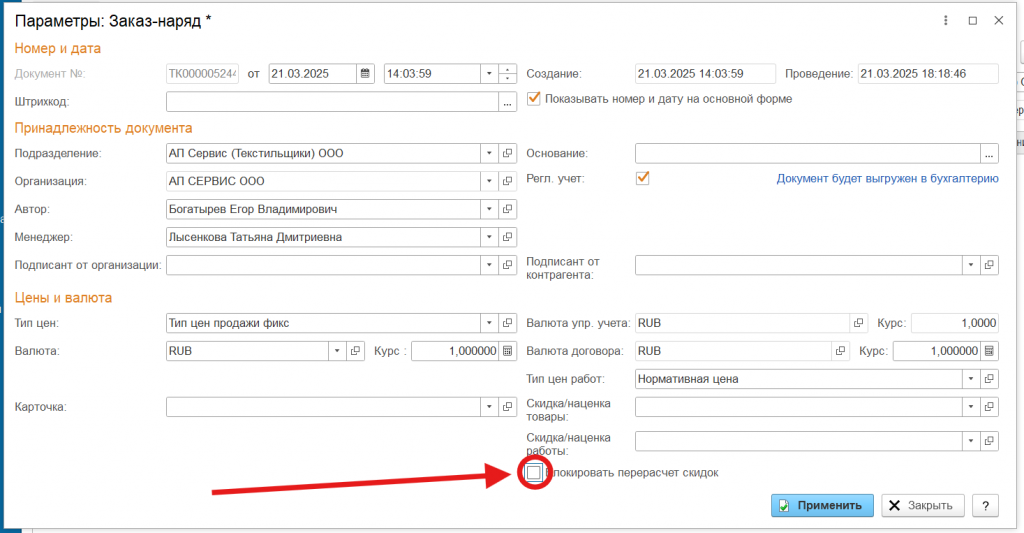Uncheck the Регл. учет checkbox

tap(643, 179)
